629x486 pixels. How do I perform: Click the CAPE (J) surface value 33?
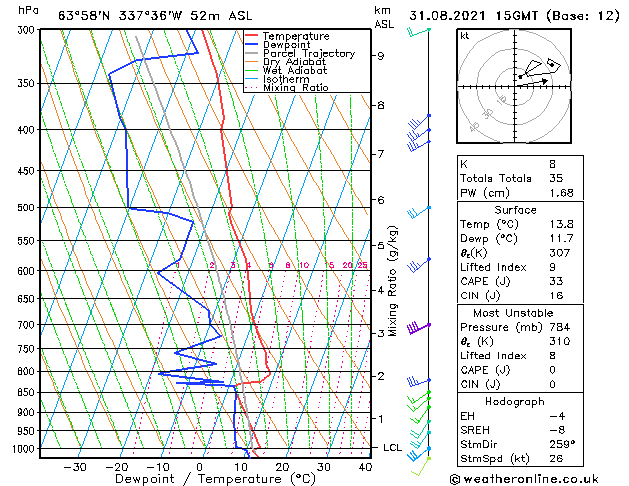556,281
